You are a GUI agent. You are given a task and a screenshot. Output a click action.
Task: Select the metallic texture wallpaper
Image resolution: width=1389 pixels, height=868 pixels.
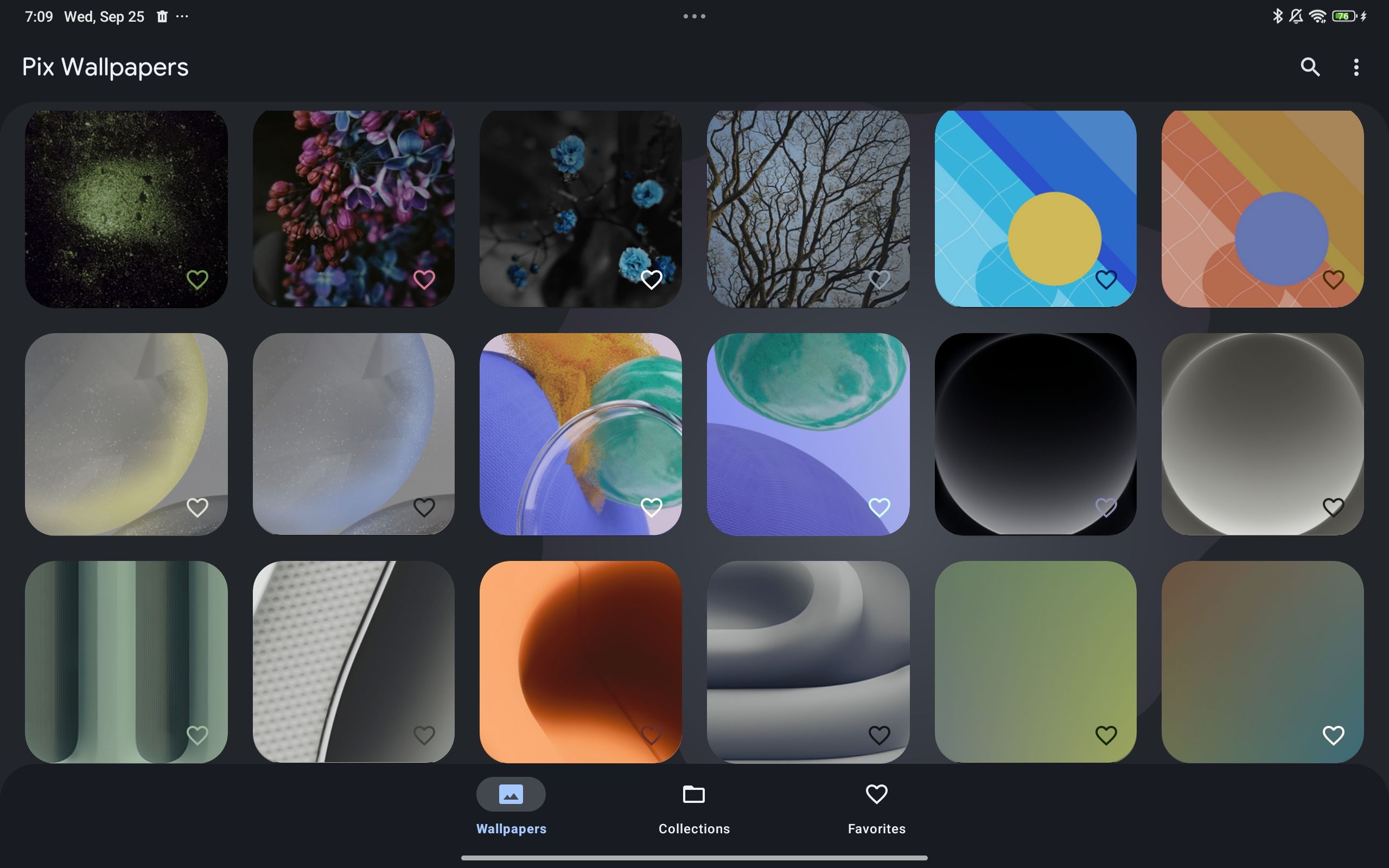(x=353, y=661)
